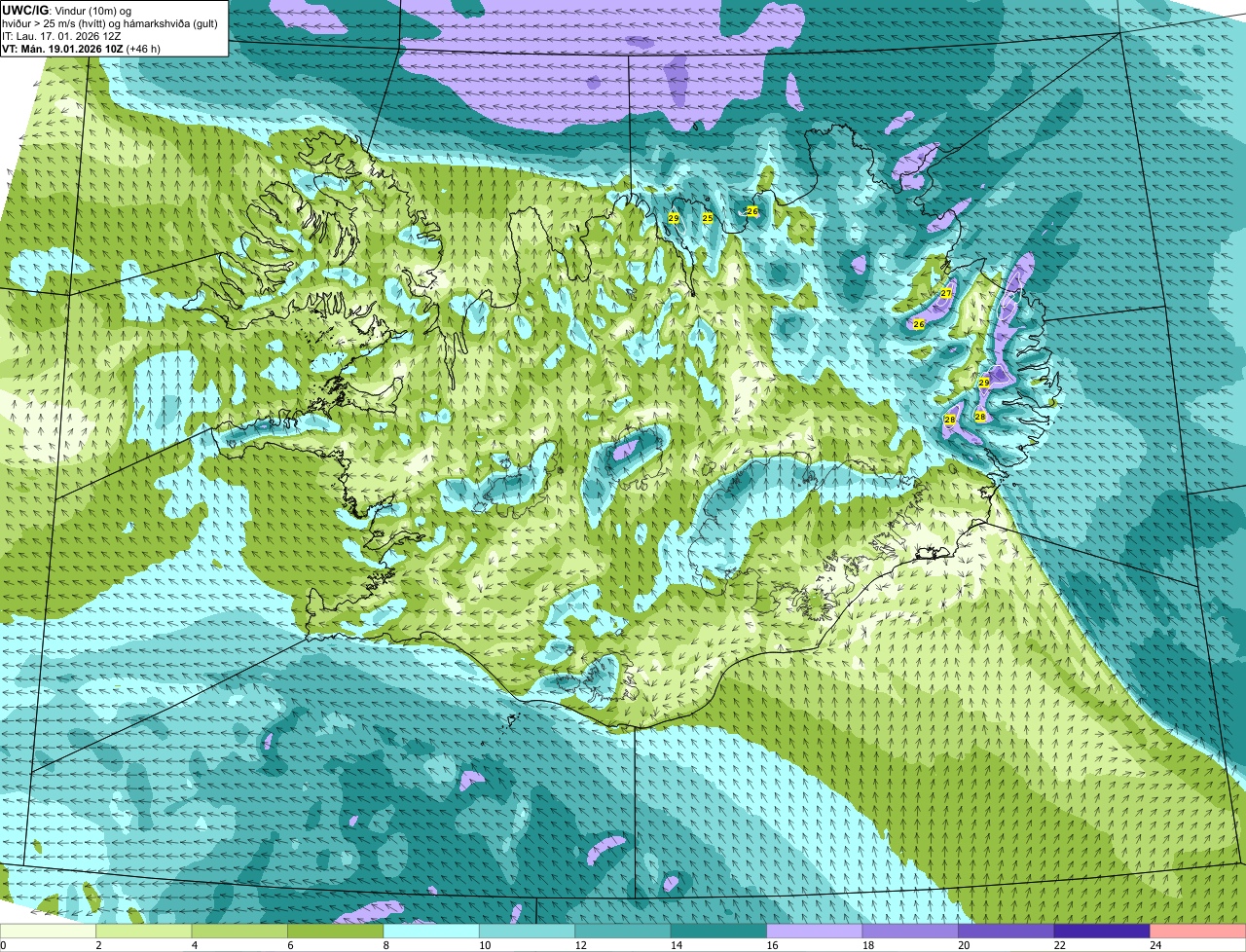Image resolution: width=1246 pixels, height=952 pixels.
Task: Click the legend scale label '14'
Action: click(676, 945)
